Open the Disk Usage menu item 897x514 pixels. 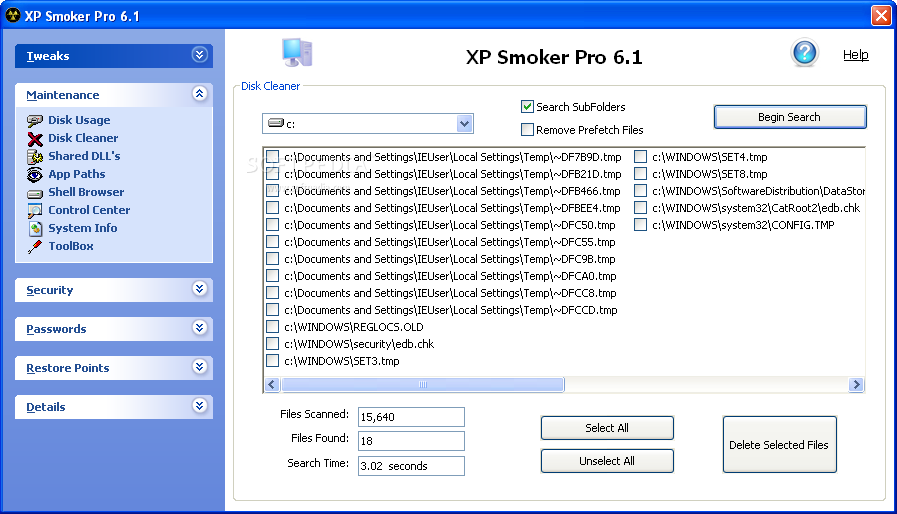tap(79, 120)
